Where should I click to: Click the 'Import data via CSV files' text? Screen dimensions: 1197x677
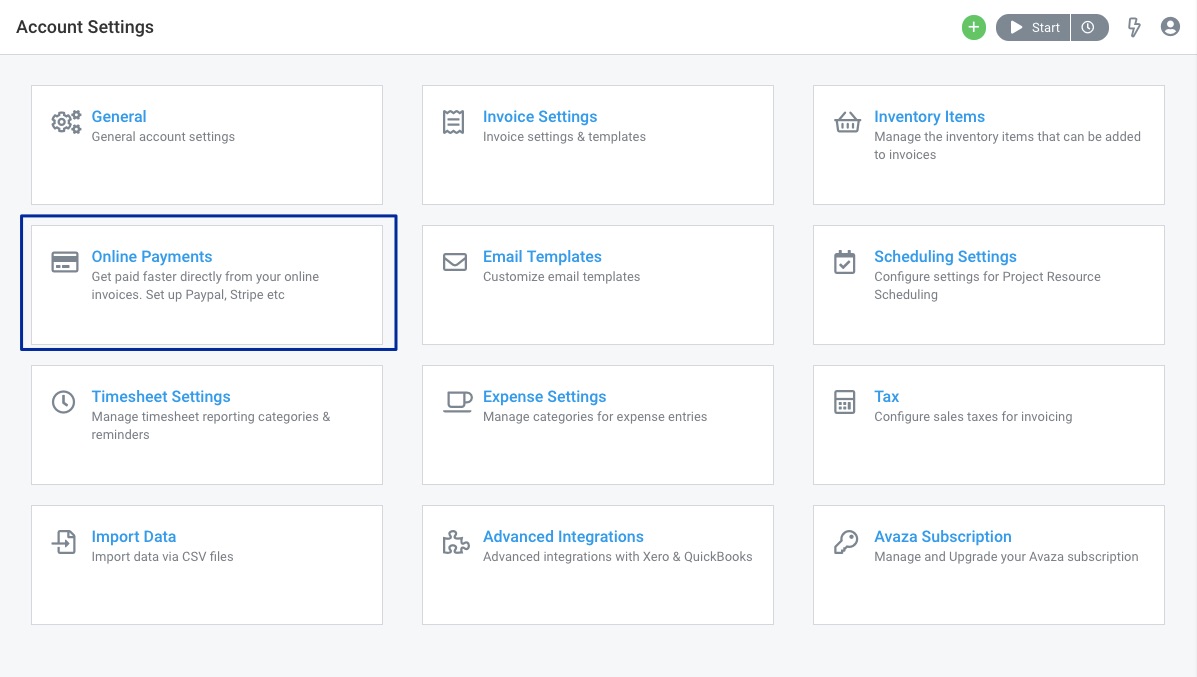[163, 556]
